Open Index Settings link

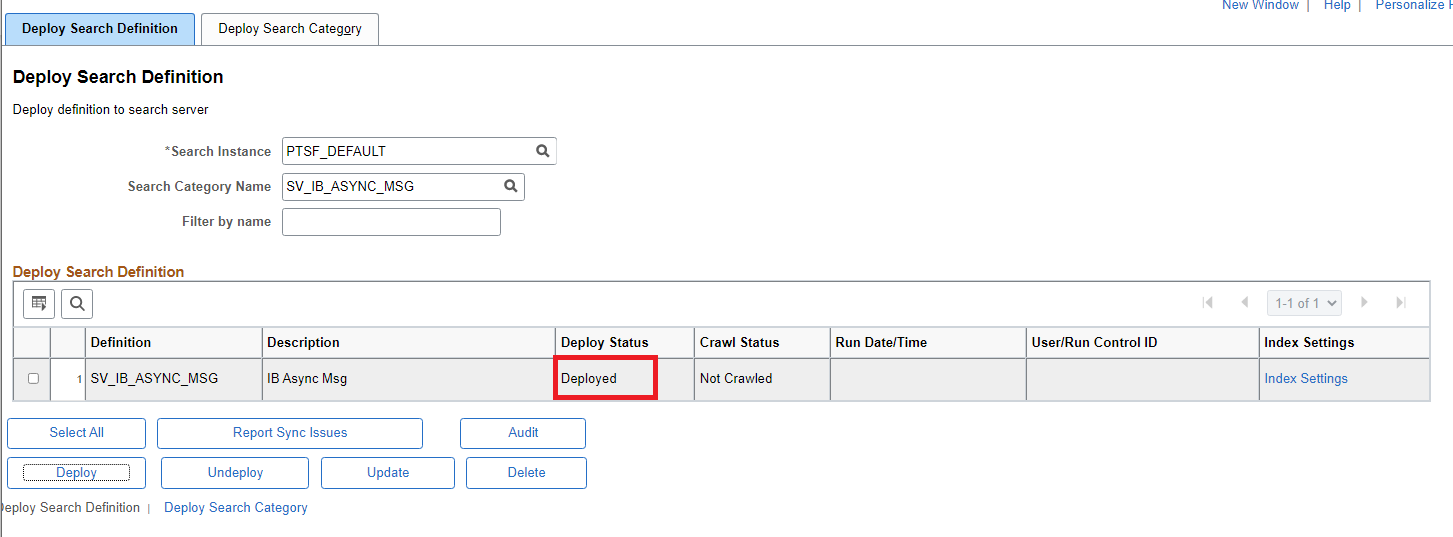pos(1306,379)
